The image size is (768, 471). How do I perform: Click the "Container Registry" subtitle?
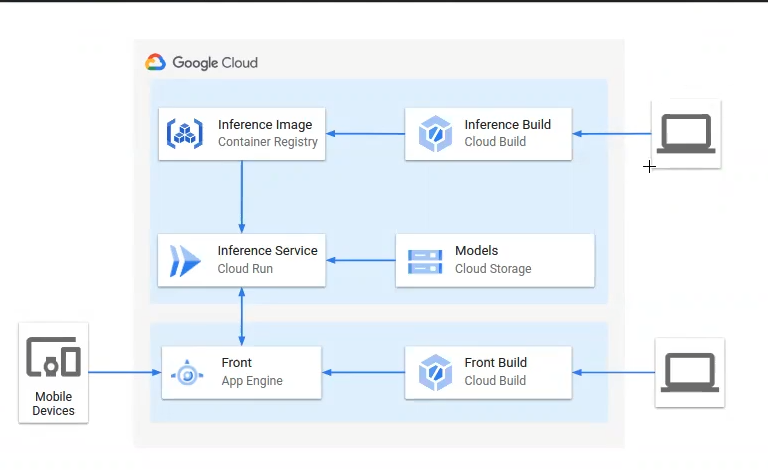(x=268, y=141)
